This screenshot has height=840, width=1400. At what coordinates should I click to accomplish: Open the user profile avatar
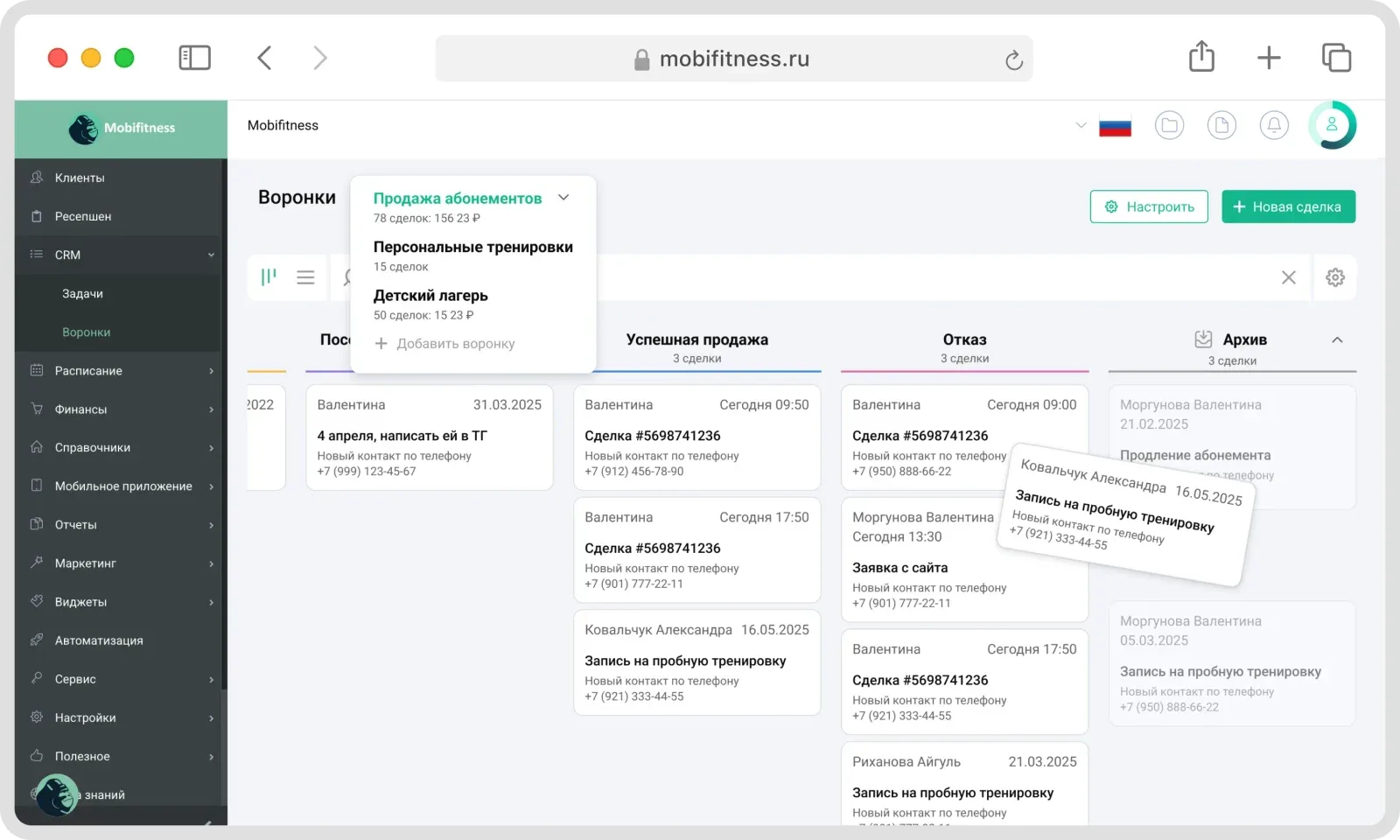tap(1332, 125)
